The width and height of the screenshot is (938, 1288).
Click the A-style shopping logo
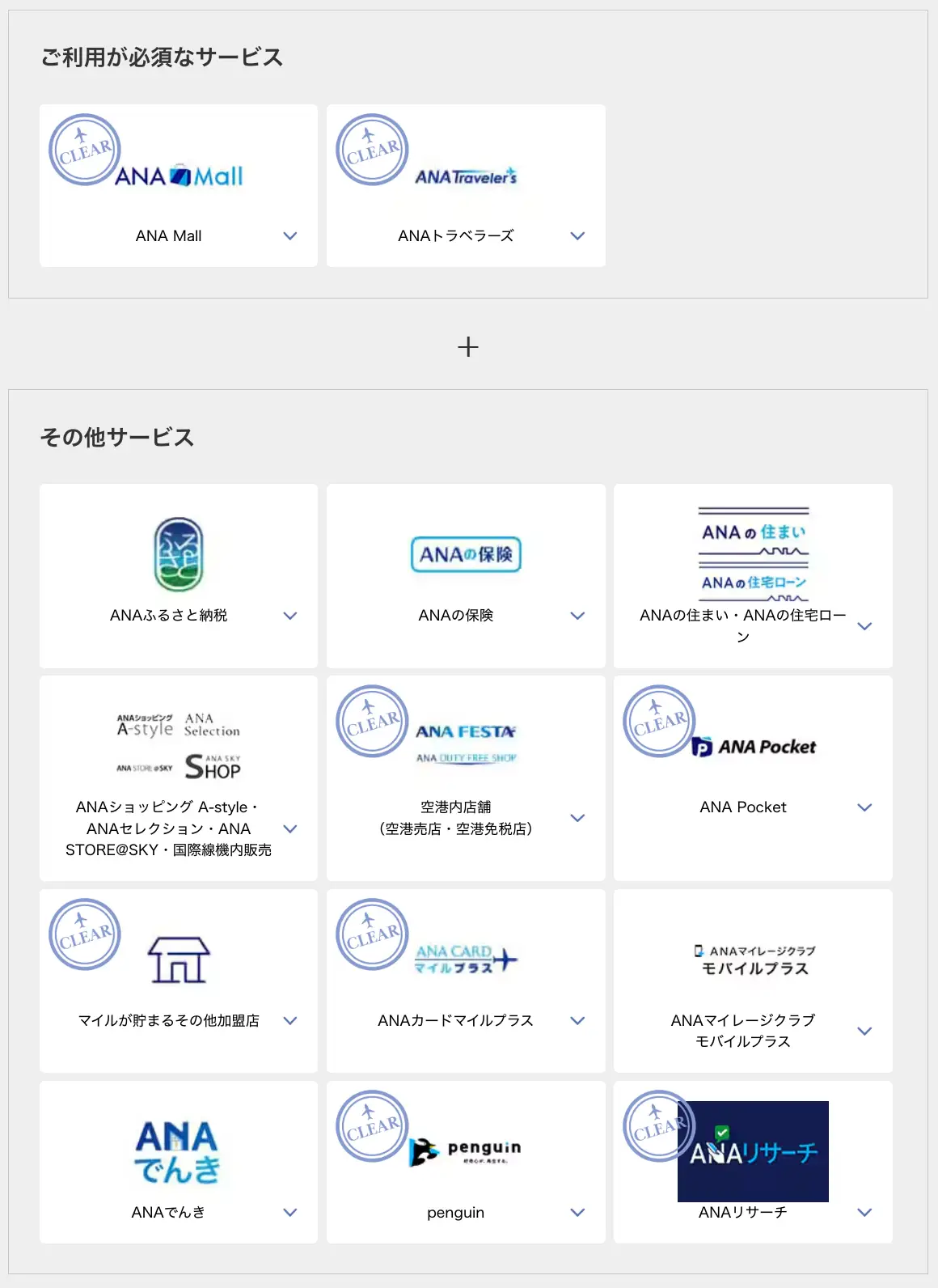click(x=145, y=726)
